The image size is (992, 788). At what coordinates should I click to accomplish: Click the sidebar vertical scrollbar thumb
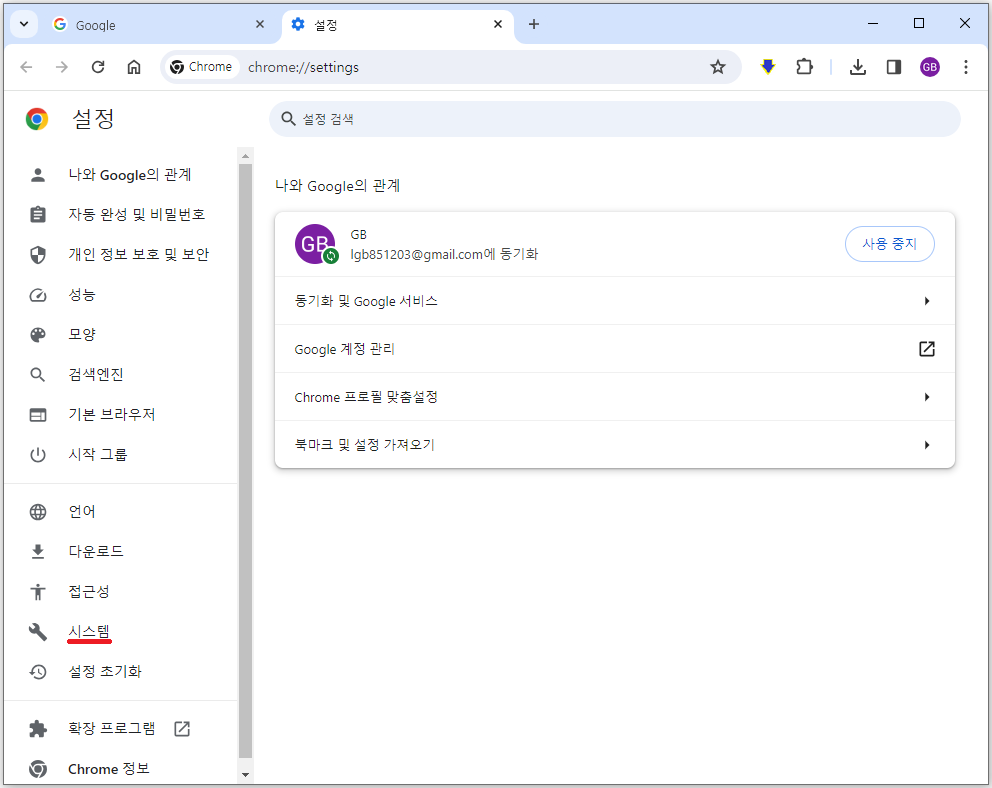pyautogui.click(x=245, y=461)
